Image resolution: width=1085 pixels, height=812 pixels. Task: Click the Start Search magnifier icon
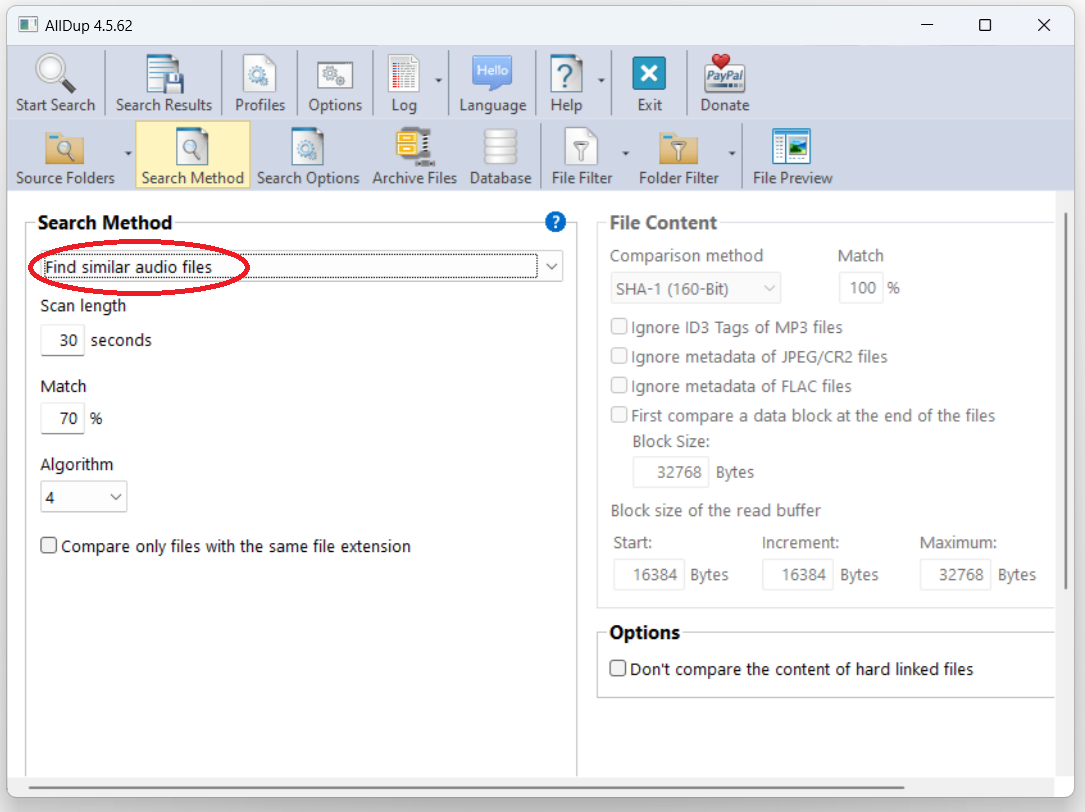pos(55,74)
